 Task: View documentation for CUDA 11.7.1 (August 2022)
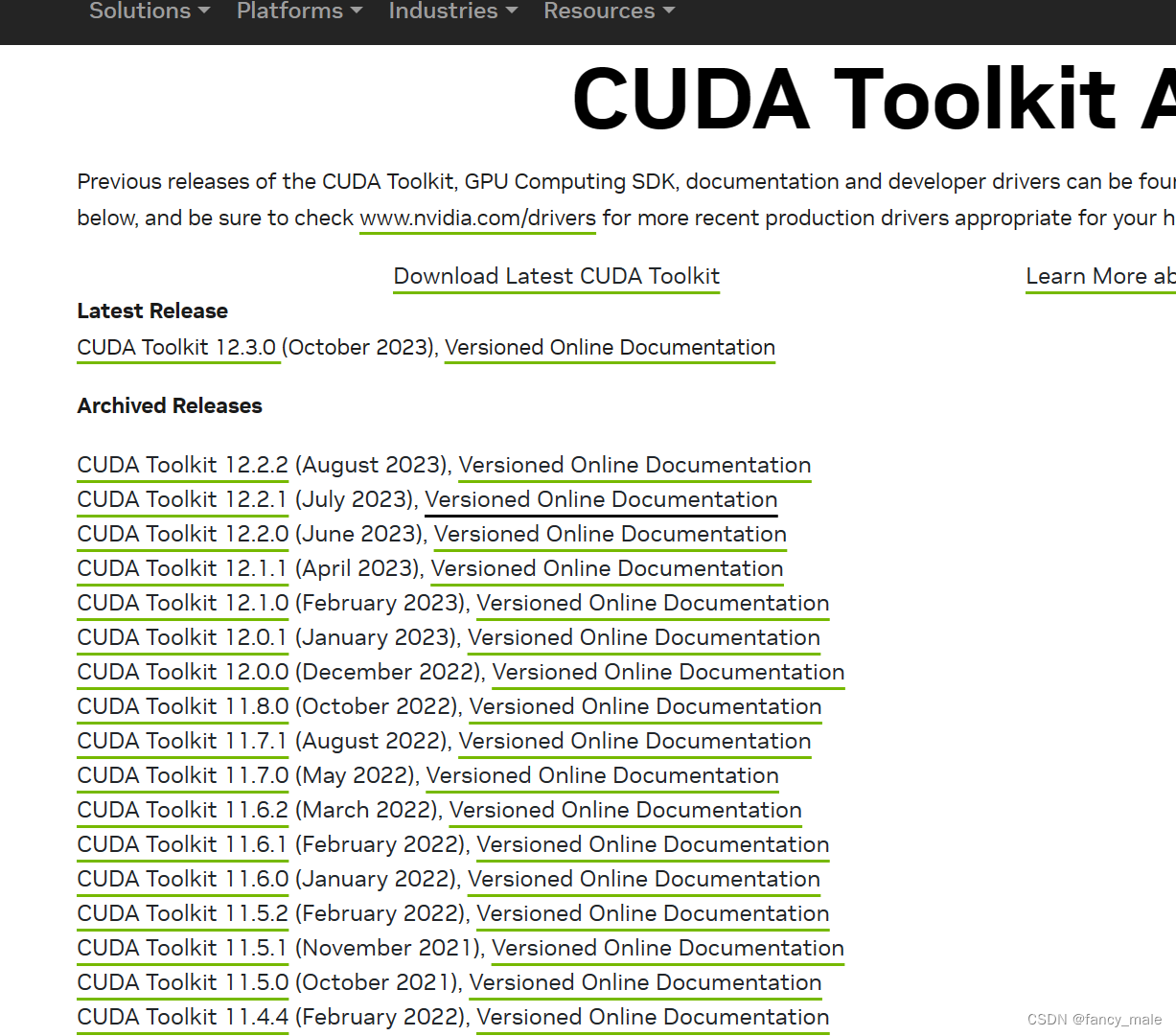pos(634,742)
